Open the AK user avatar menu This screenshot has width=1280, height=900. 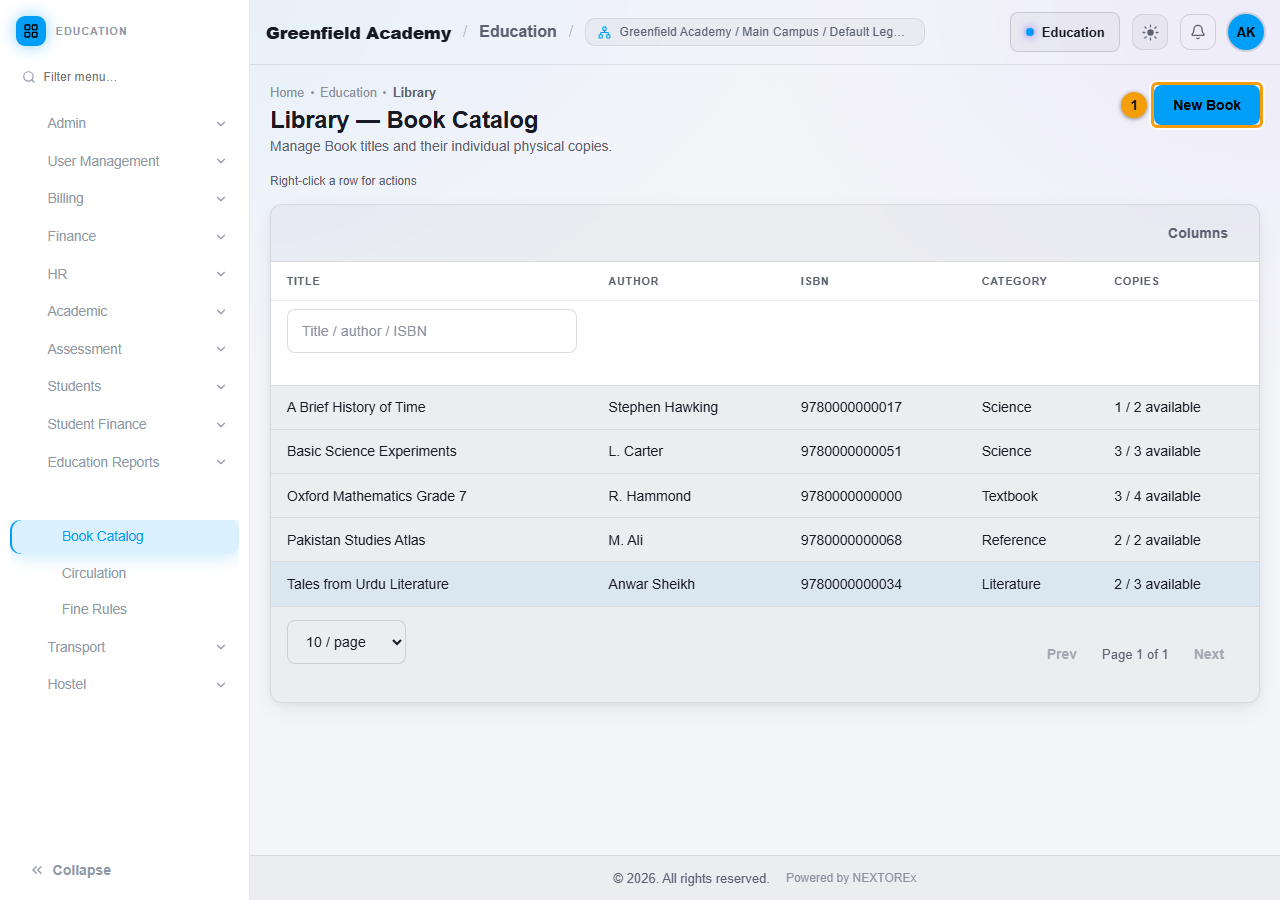click(1246, 32)
